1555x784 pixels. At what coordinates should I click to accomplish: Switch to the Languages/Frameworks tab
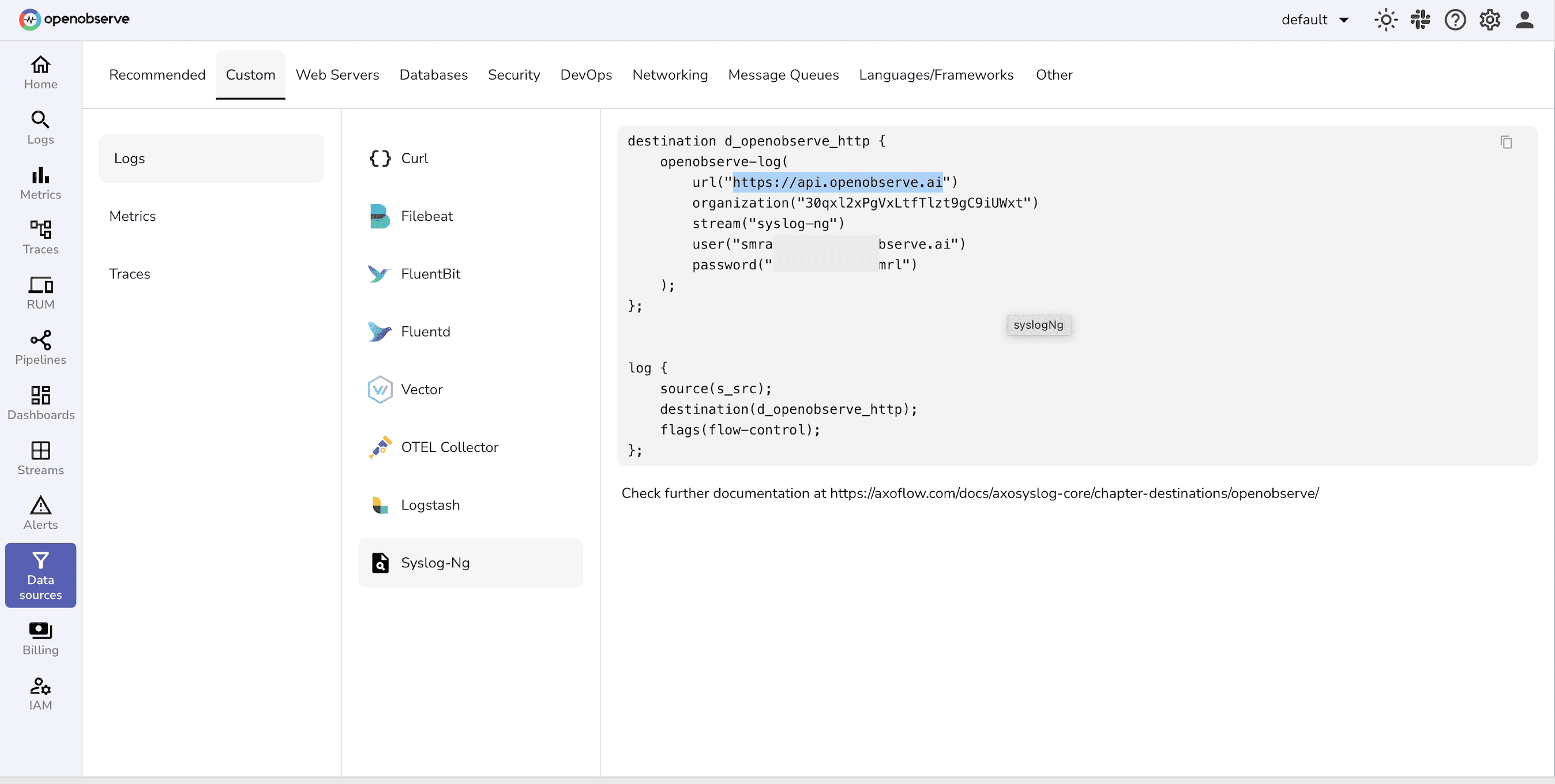tap(936, 75)
